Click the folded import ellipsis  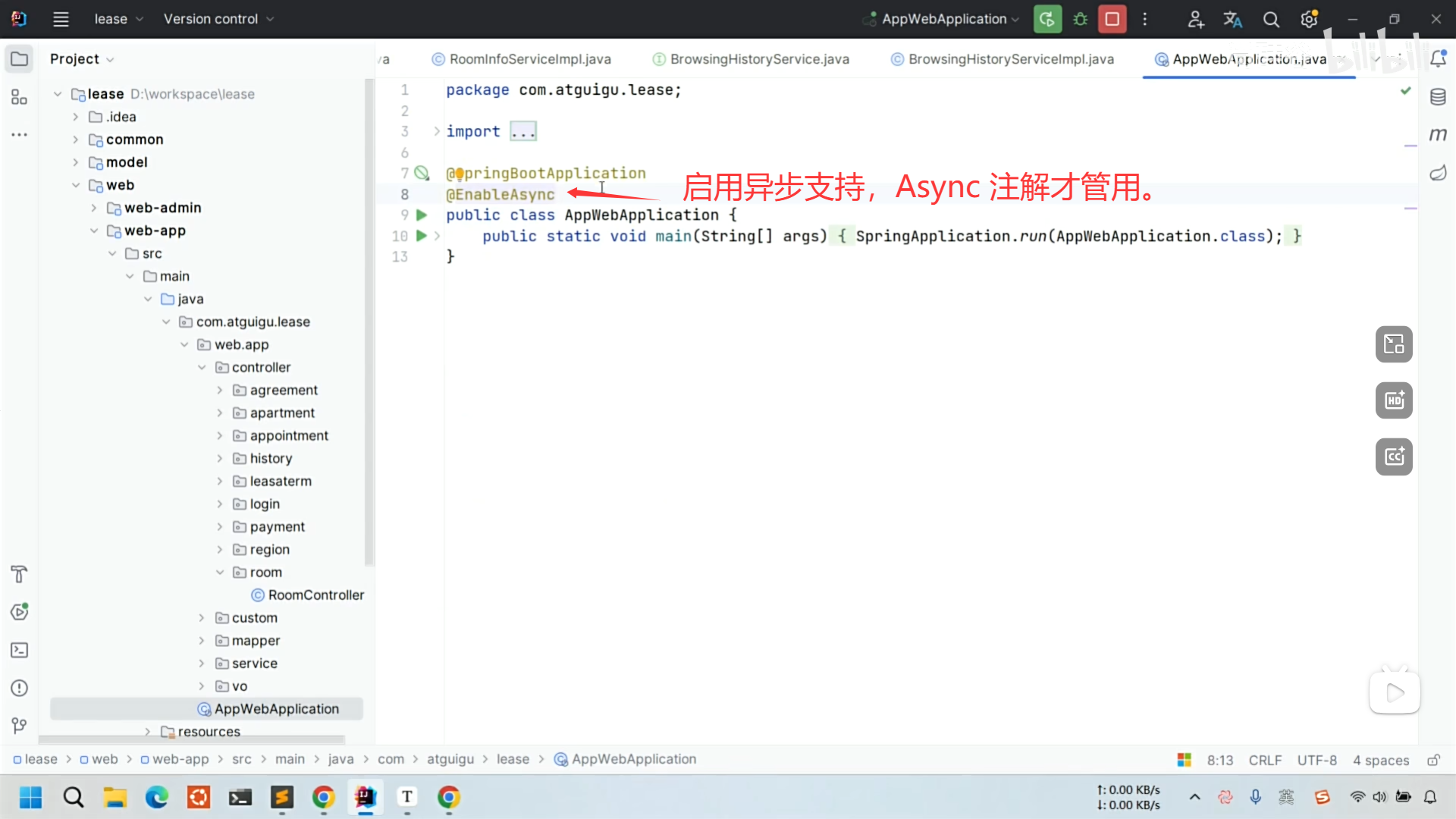click(x=523, y=132)
